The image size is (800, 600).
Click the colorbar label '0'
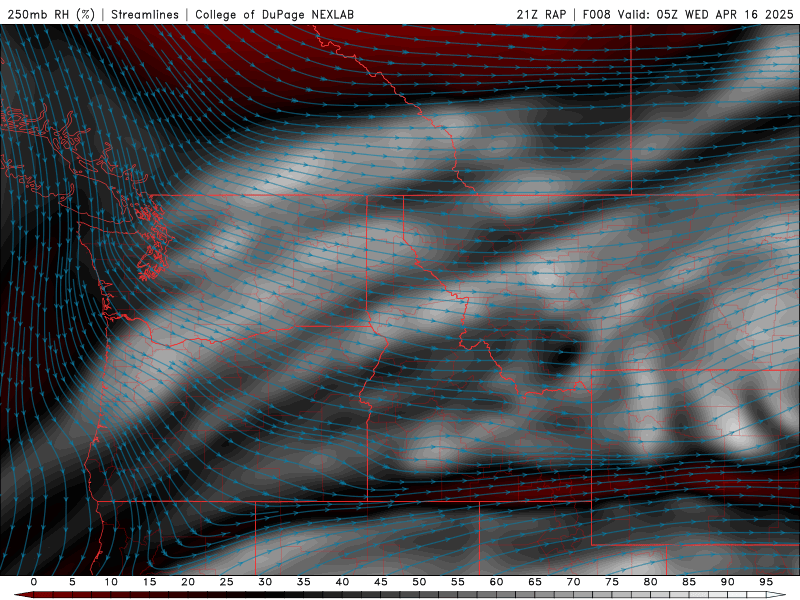(x=34, y=582)
